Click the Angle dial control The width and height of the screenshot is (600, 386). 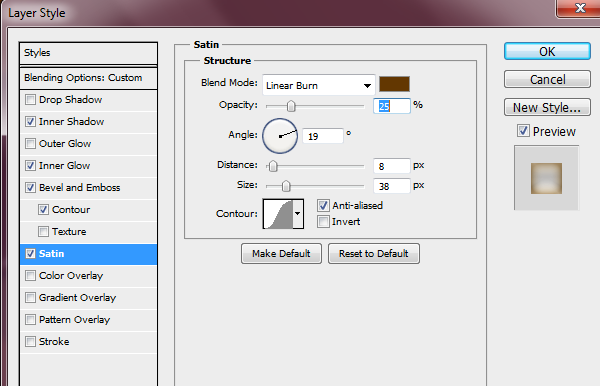(280, 136)
